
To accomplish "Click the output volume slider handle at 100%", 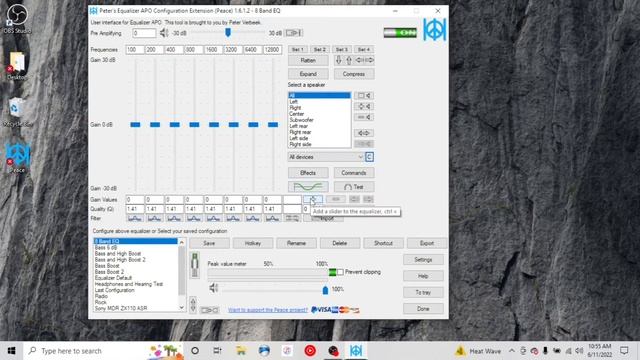I will [325, 290].
